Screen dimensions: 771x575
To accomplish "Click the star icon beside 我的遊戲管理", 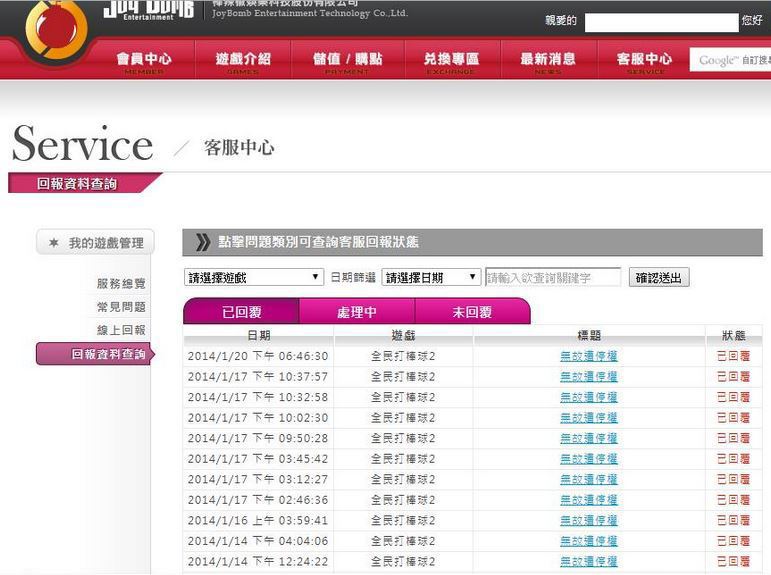I will click(x=53, y=243).
